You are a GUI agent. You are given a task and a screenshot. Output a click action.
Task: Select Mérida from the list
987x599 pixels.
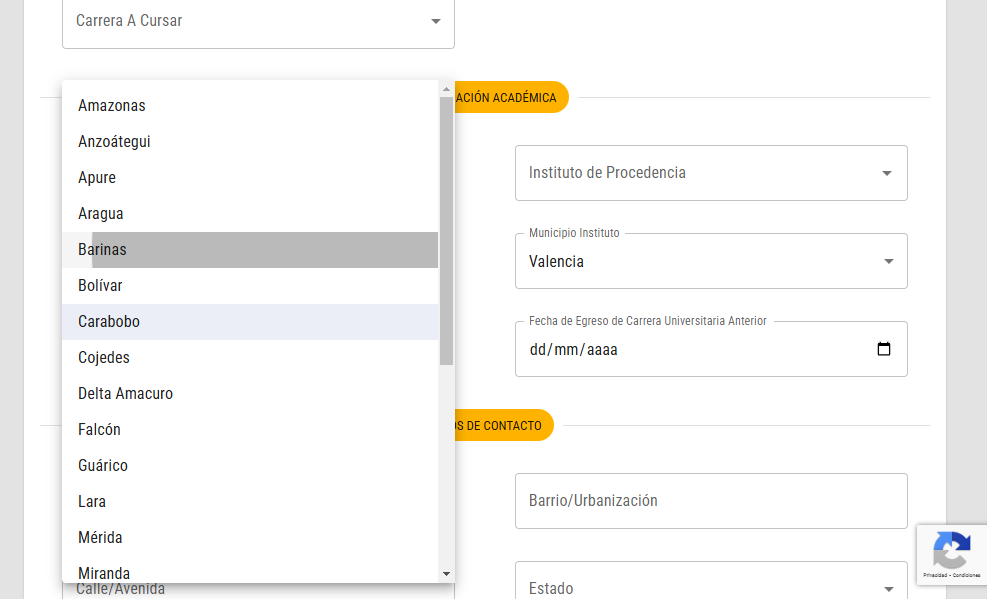[250, 537]
